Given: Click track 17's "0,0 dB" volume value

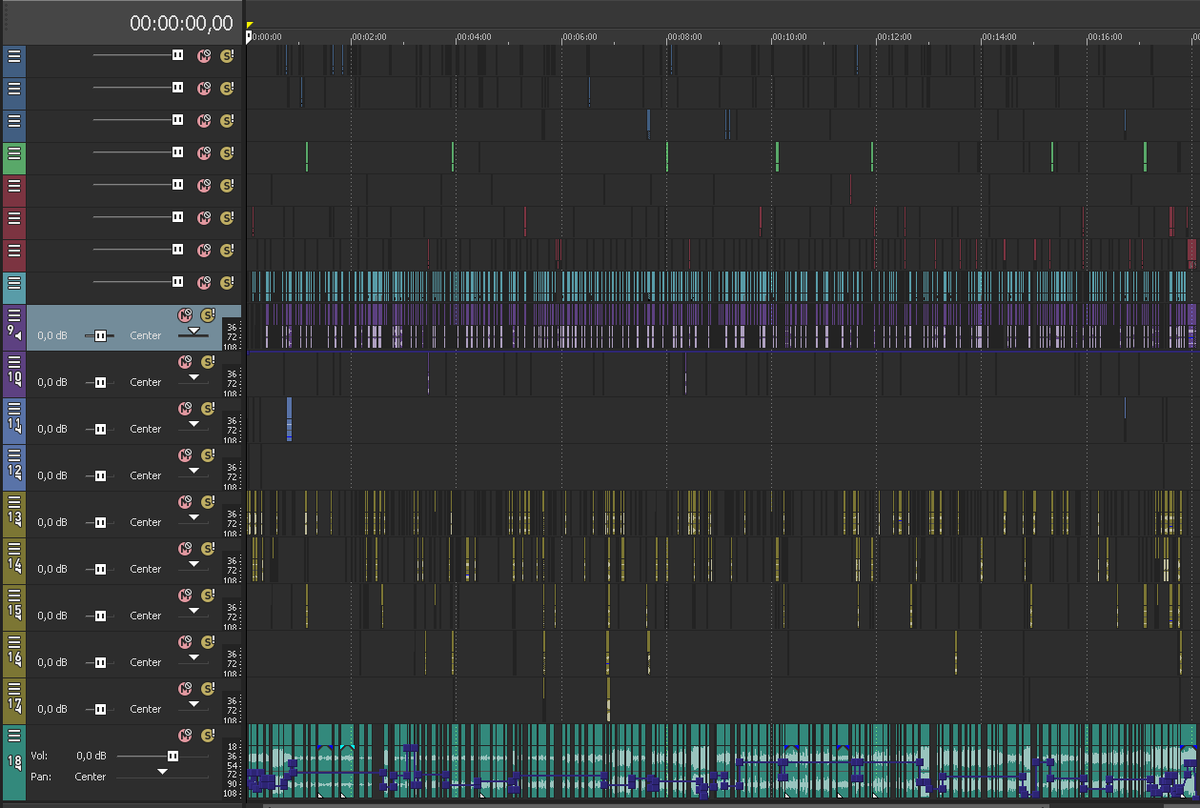Looking at the screenshot, I should click(x=52, y=709).
